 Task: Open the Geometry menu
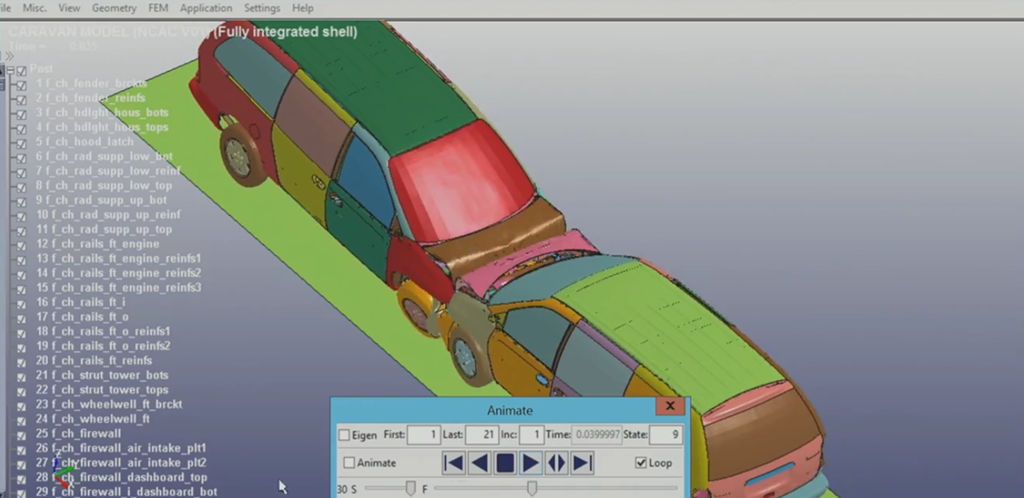pyautogui.click(x=114, y=8)
